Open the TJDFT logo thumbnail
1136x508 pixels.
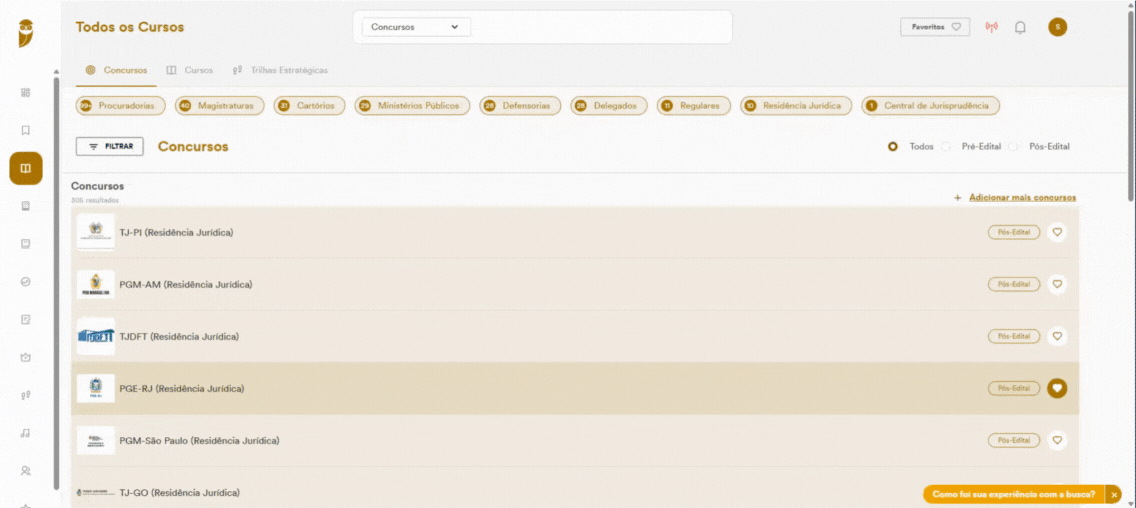click(x=96, y=336)
